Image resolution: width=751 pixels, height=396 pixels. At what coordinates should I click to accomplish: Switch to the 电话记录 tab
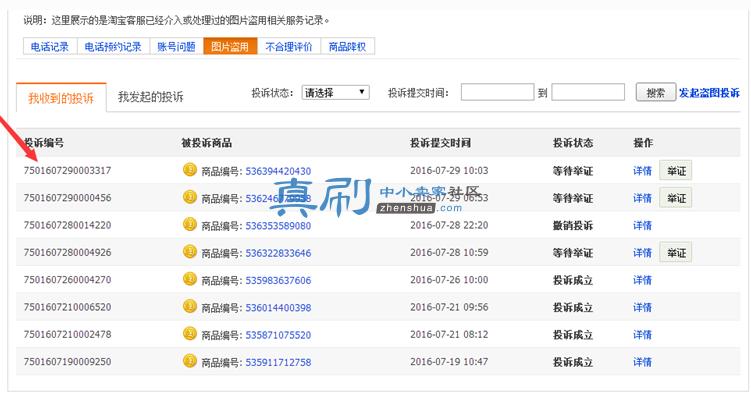(50, 46)
